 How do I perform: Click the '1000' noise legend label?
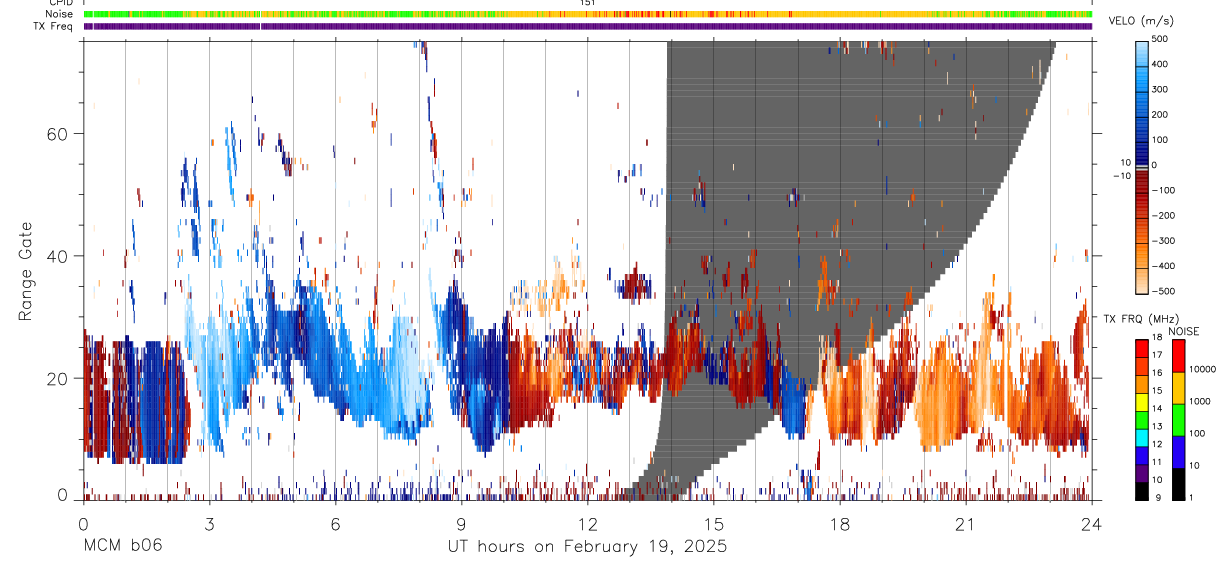point(1201,402)
